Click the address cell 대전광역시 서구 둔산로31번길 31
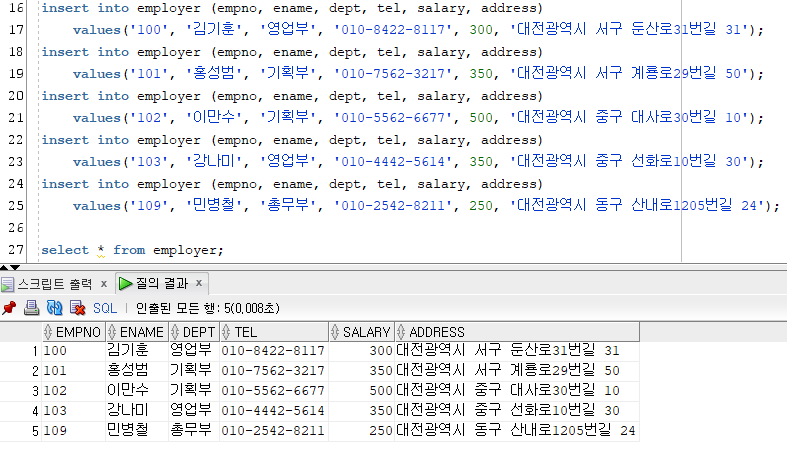The width and height of the screenshot is (787, 453). point(517,351)
